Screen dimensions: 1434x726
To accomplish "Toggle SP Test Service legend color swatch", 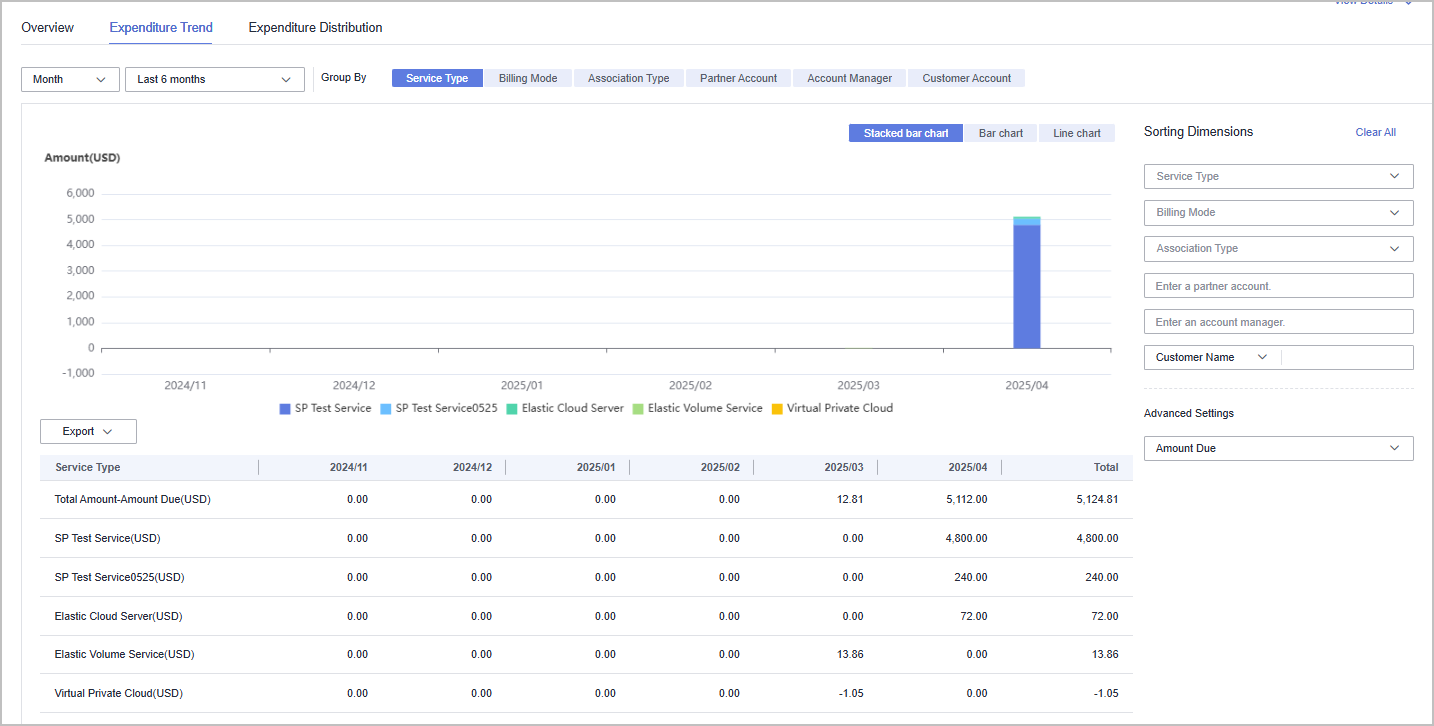I will (x=285, y=409).
